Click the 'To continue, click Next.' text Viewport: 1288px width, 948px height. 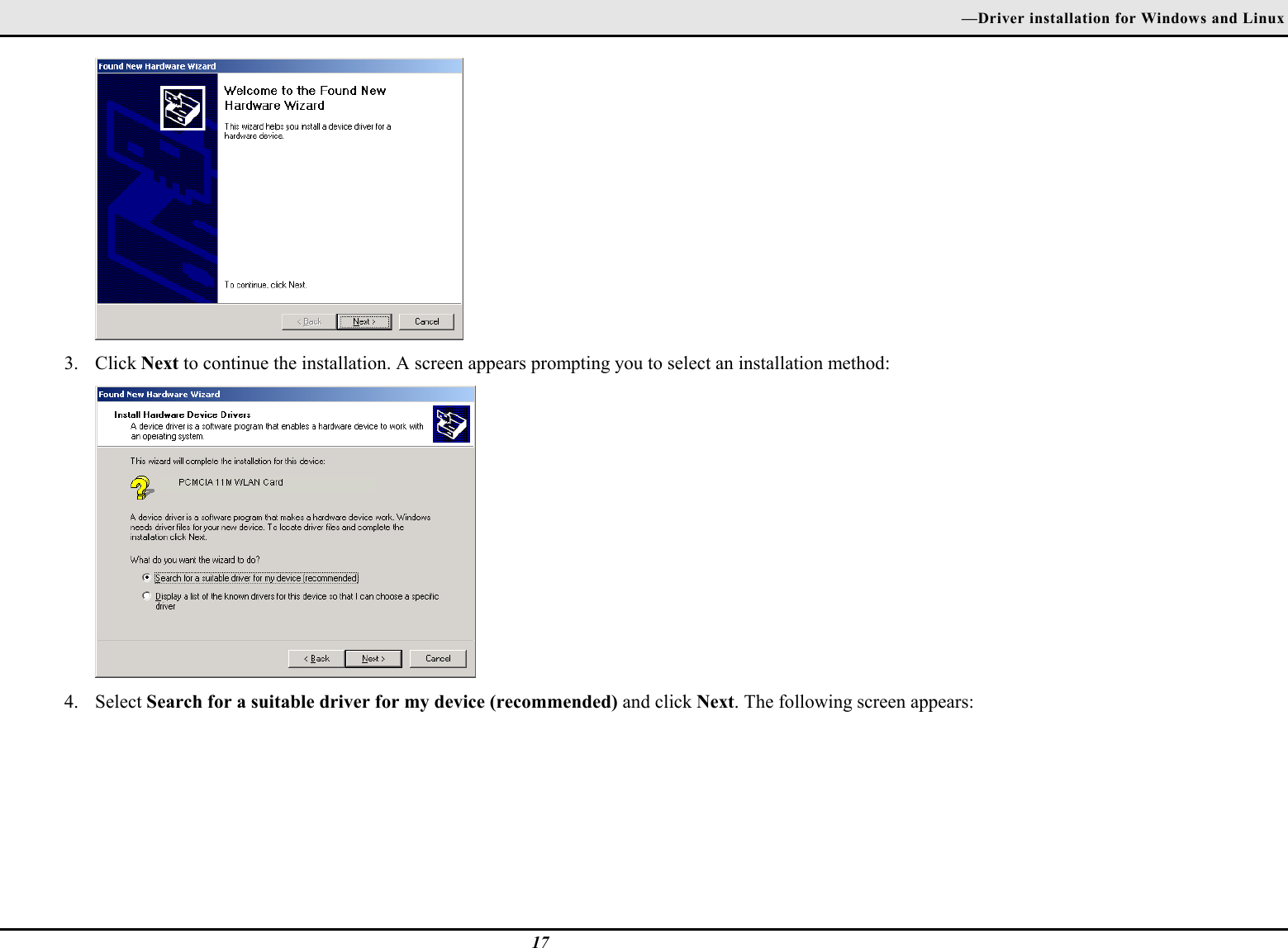coord(265,285)
